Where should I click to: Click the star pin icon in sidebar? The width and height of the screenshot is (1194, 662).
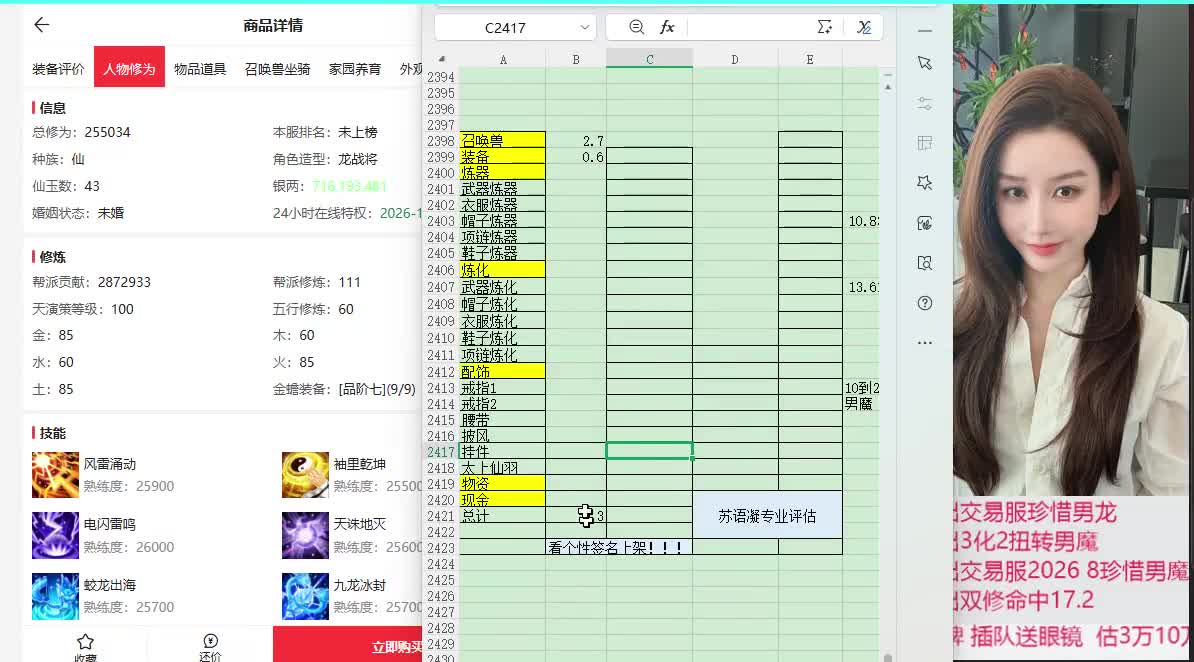click(924, 183)
